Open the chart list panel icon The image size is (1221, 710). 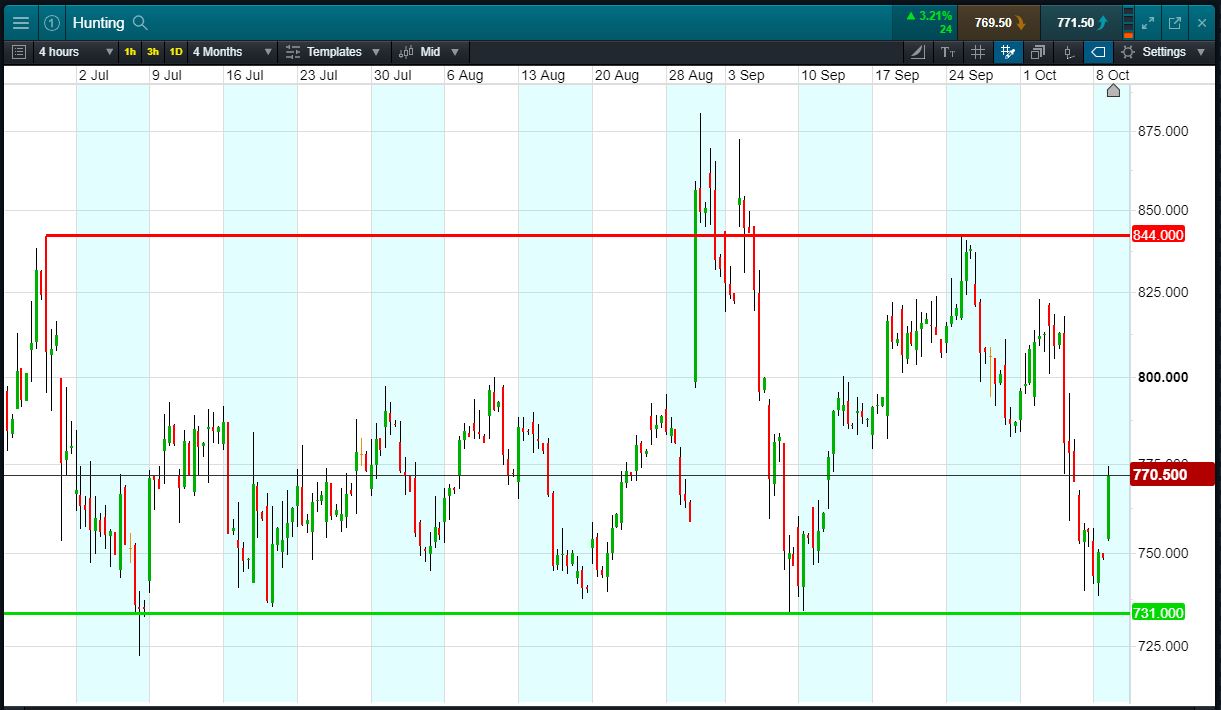click(x=18, y=52)
